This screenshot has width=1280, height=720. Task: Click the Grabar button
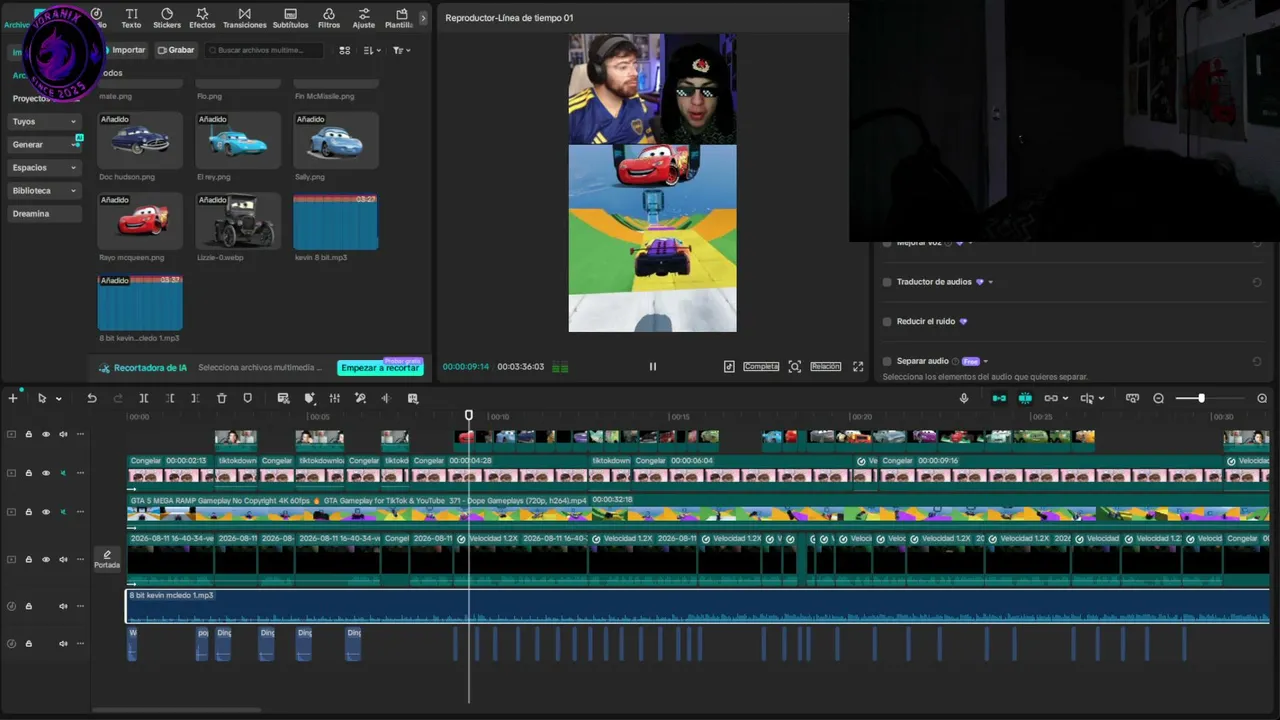pyautogui.click(x=176, y=50)
